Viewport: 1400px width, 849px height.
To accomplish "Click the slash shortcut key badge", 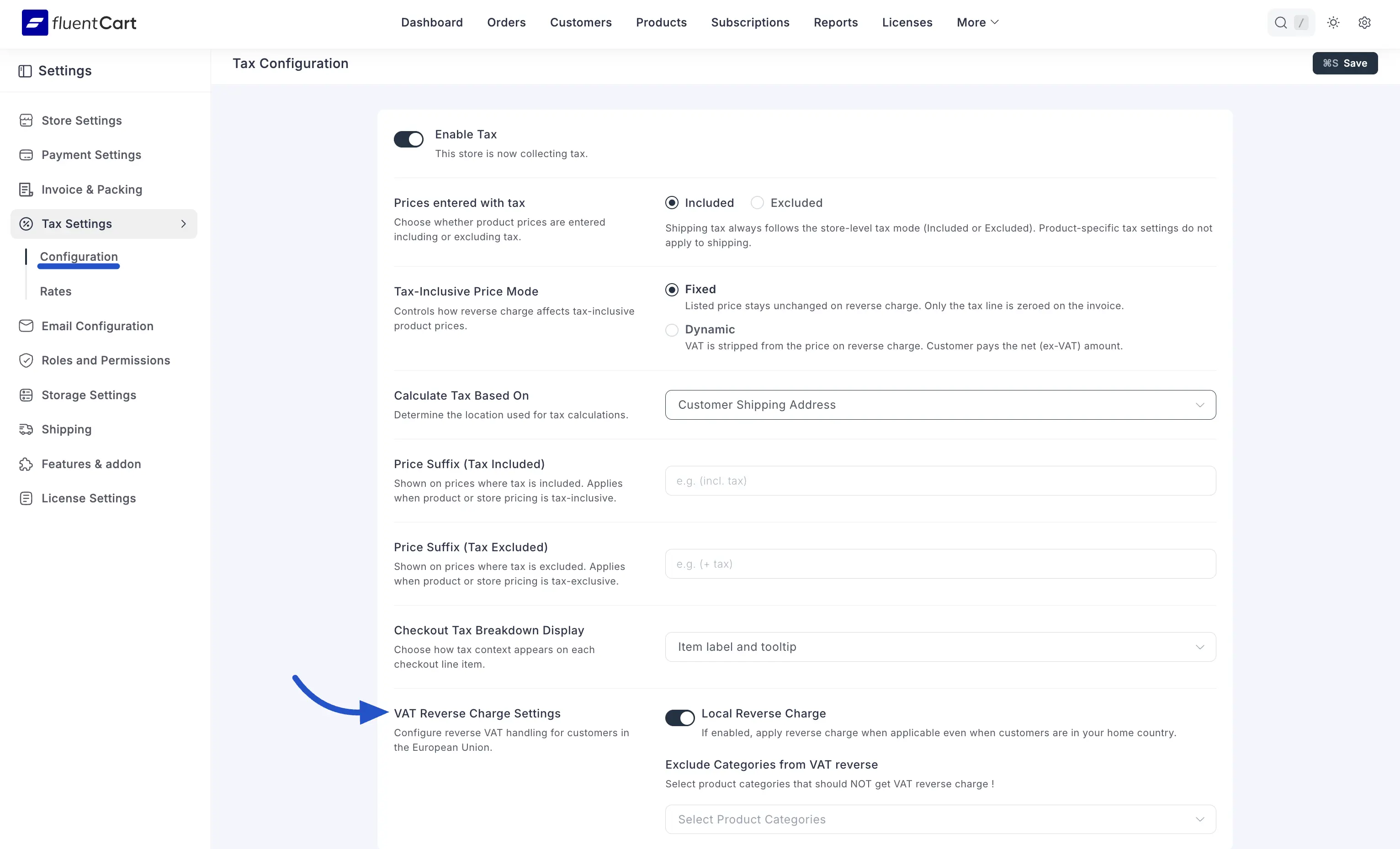I will pyautogui.click(x=1300, y=23).
